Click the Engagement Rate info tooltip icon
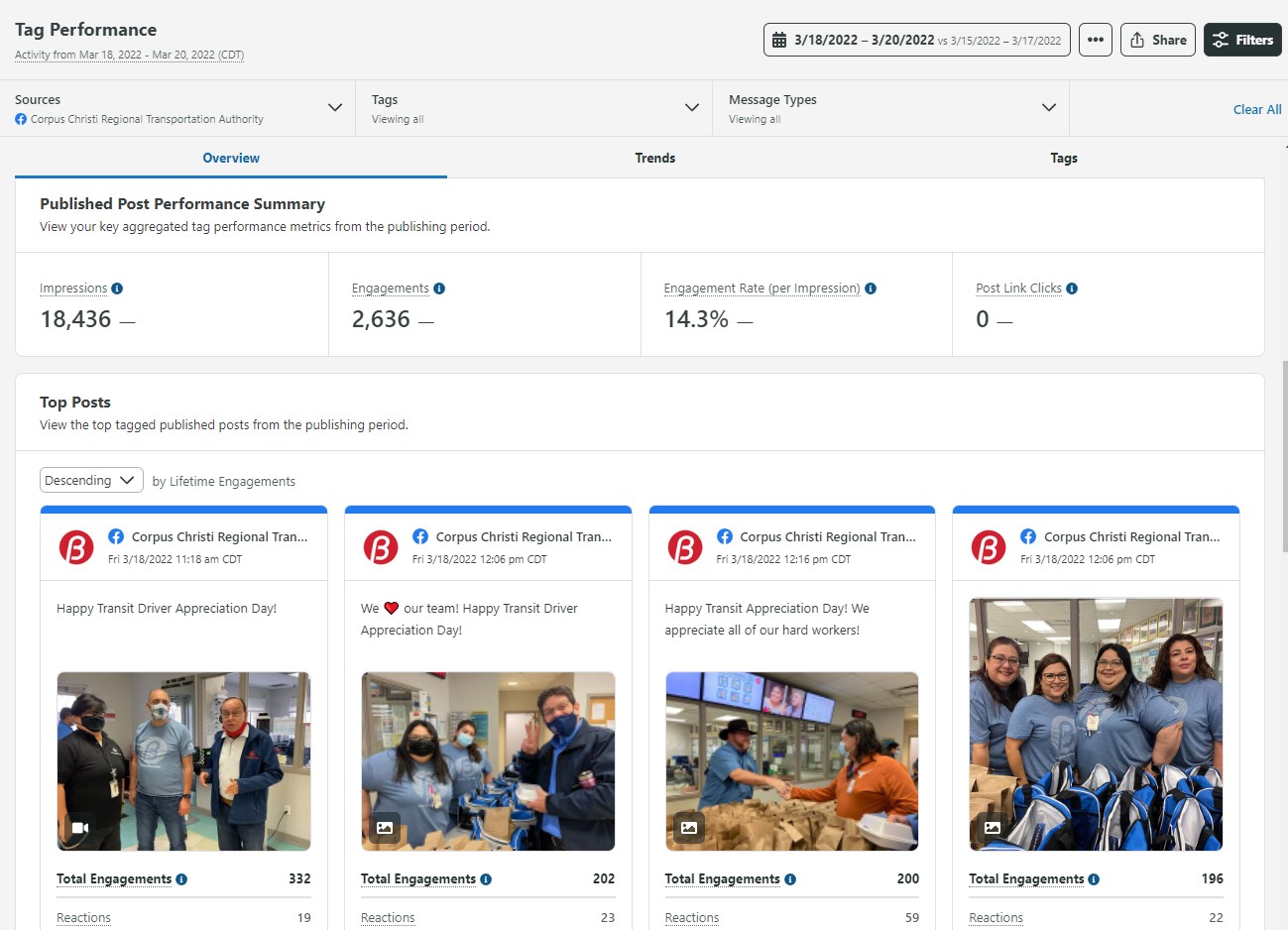1288x930 pixels. [870, 288]
